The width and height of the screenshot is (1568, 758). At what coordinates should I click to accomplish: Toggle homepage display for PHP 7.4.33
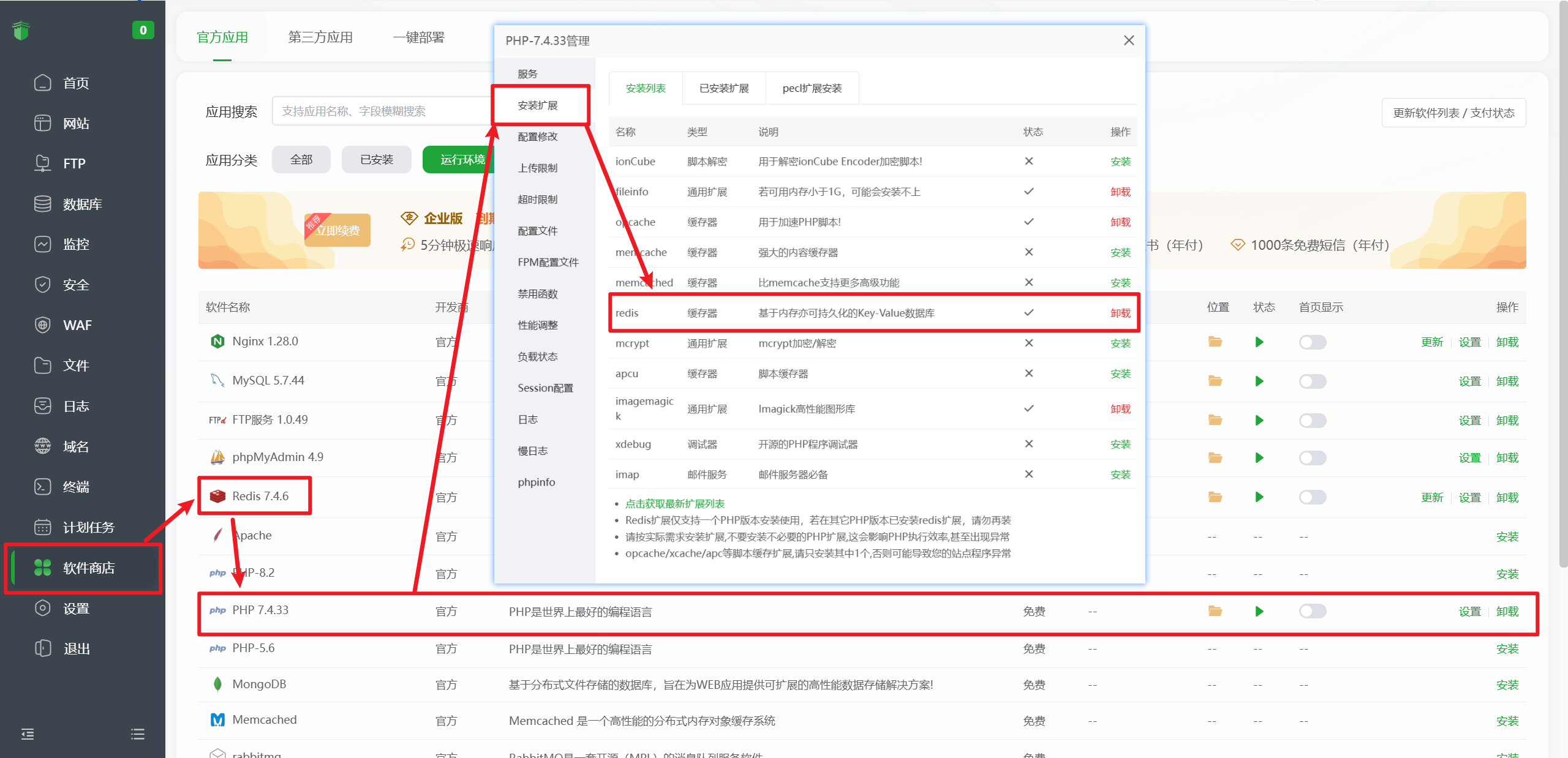pyautogui.click(x=1311, y=610)
